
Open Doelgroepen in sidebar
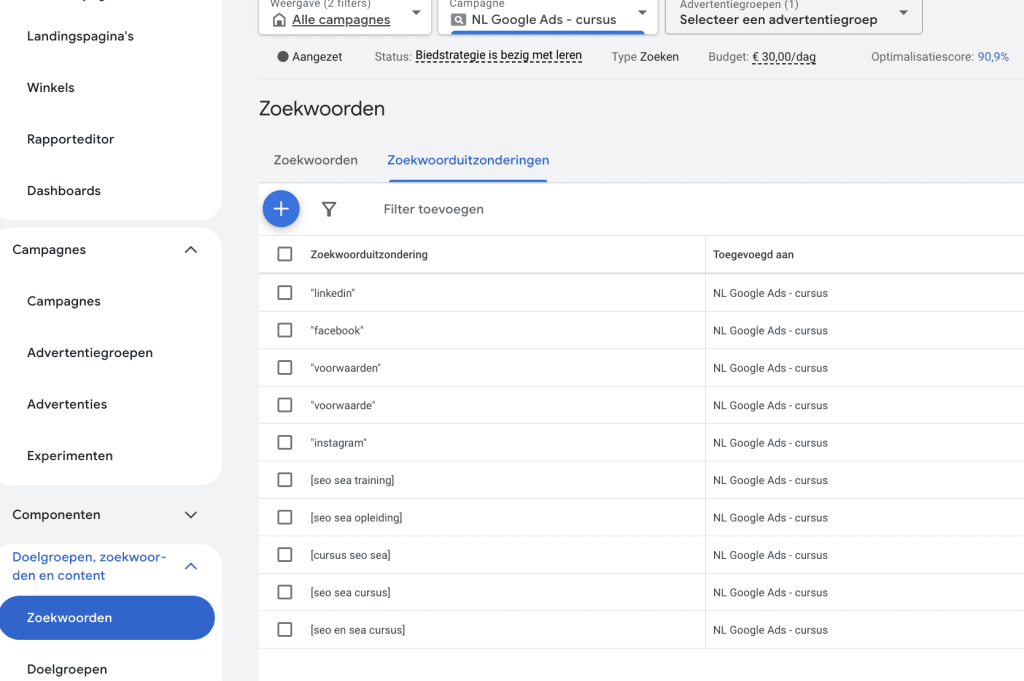tap(67, 669)
